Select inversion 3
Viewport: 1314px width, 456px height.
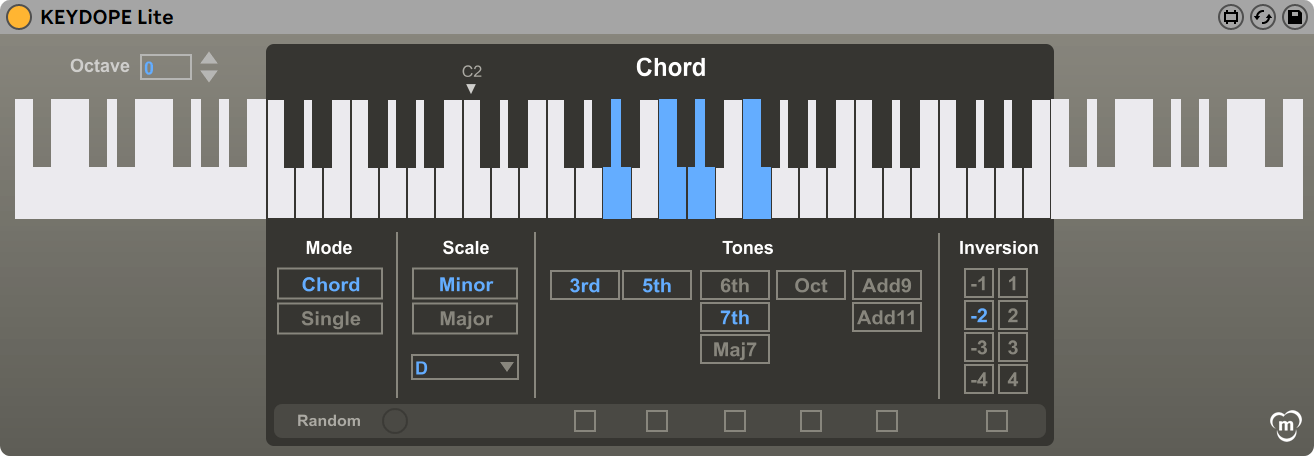[1012, 348]
